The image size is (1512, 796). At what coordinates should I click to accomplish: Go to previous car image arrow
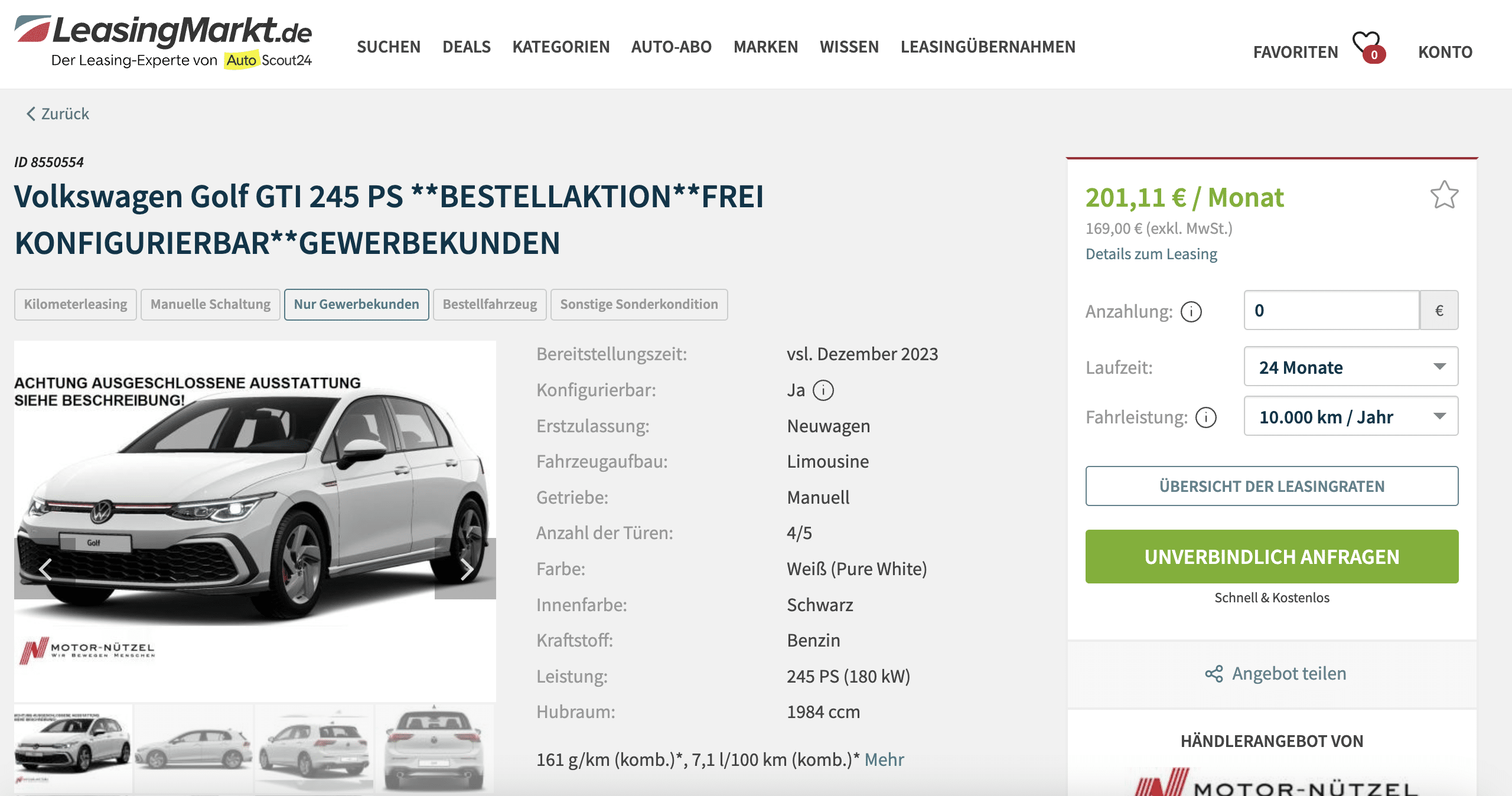tap(45, 569)
